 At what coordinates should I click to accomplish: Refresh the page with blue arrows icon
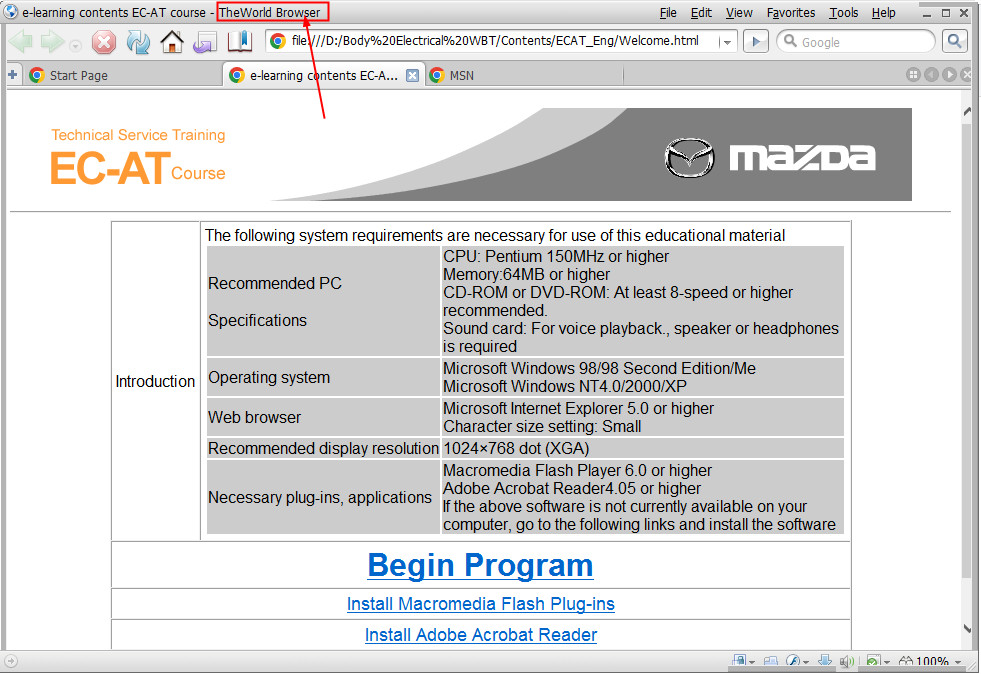[x=138, y=42]
